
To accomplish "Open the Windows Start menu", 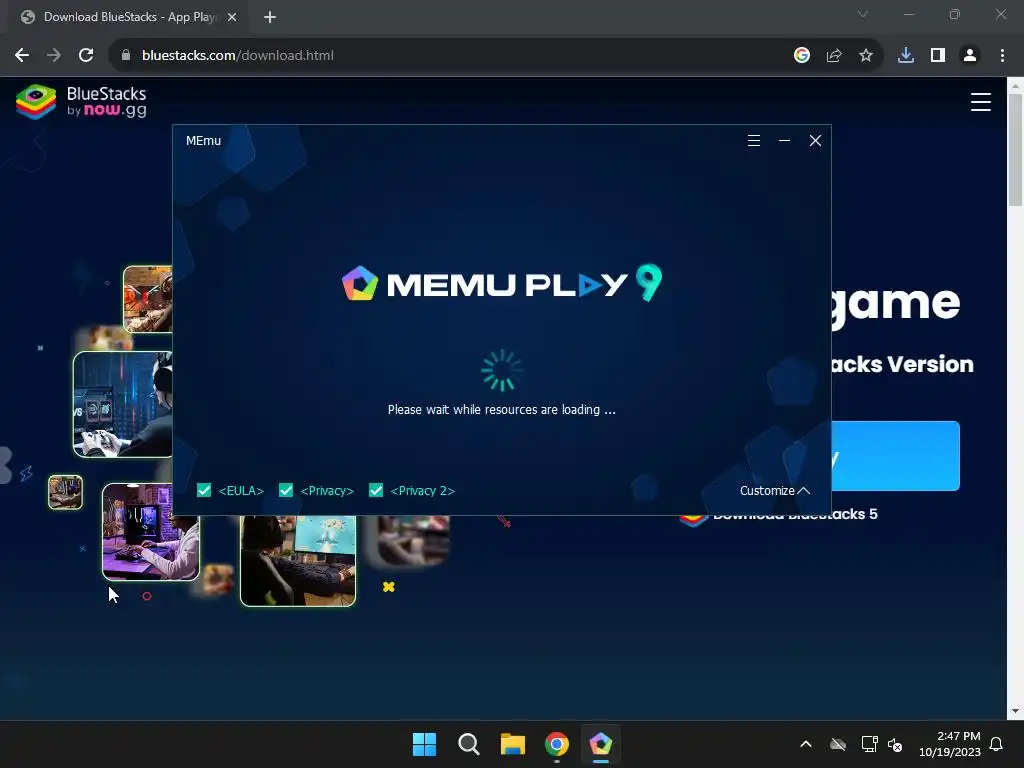I will coord(424,744).
